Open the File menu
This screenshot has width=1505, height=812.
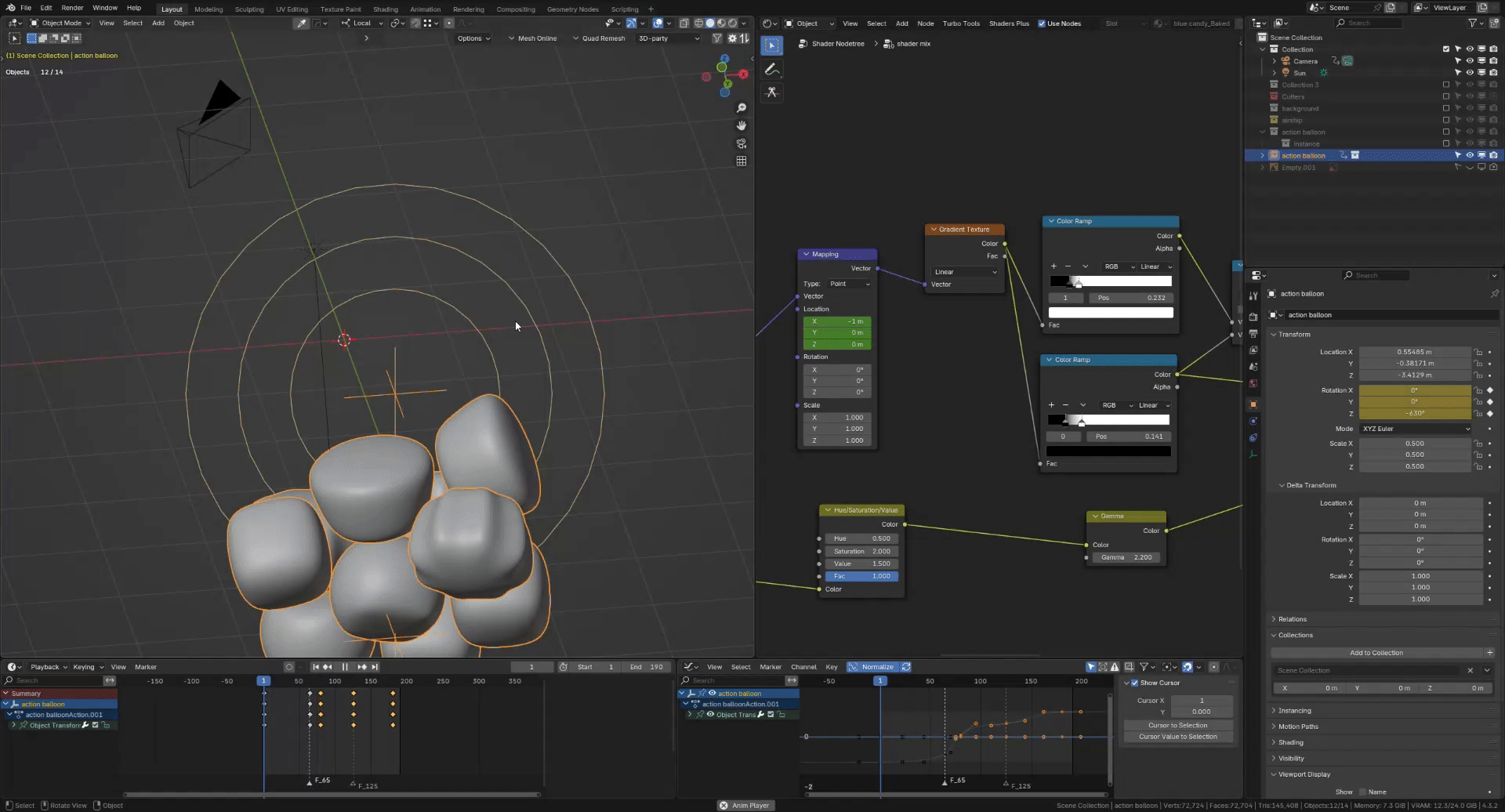pos(26,8)
